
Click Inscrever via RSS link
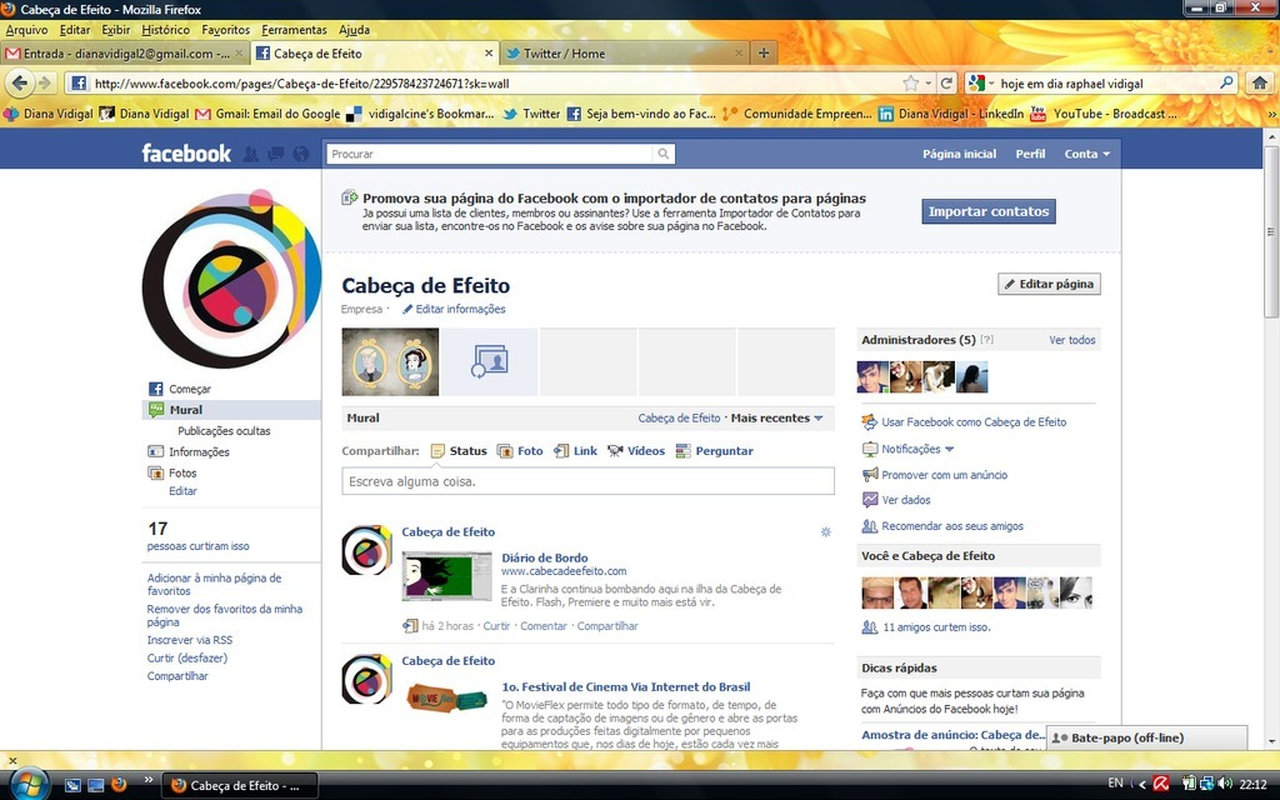[190, 640]
